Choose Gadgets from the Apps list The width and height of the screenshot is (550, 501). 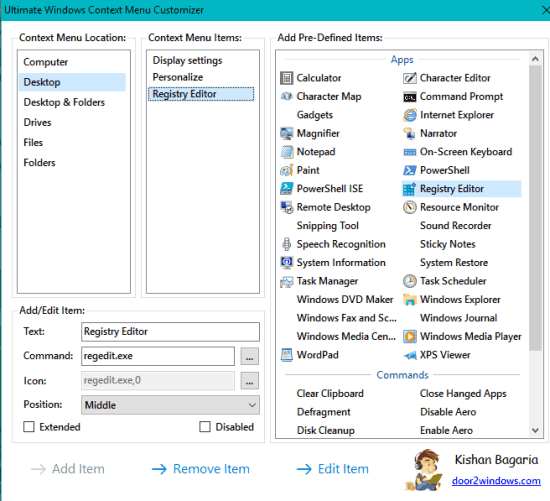coord(315,115)
